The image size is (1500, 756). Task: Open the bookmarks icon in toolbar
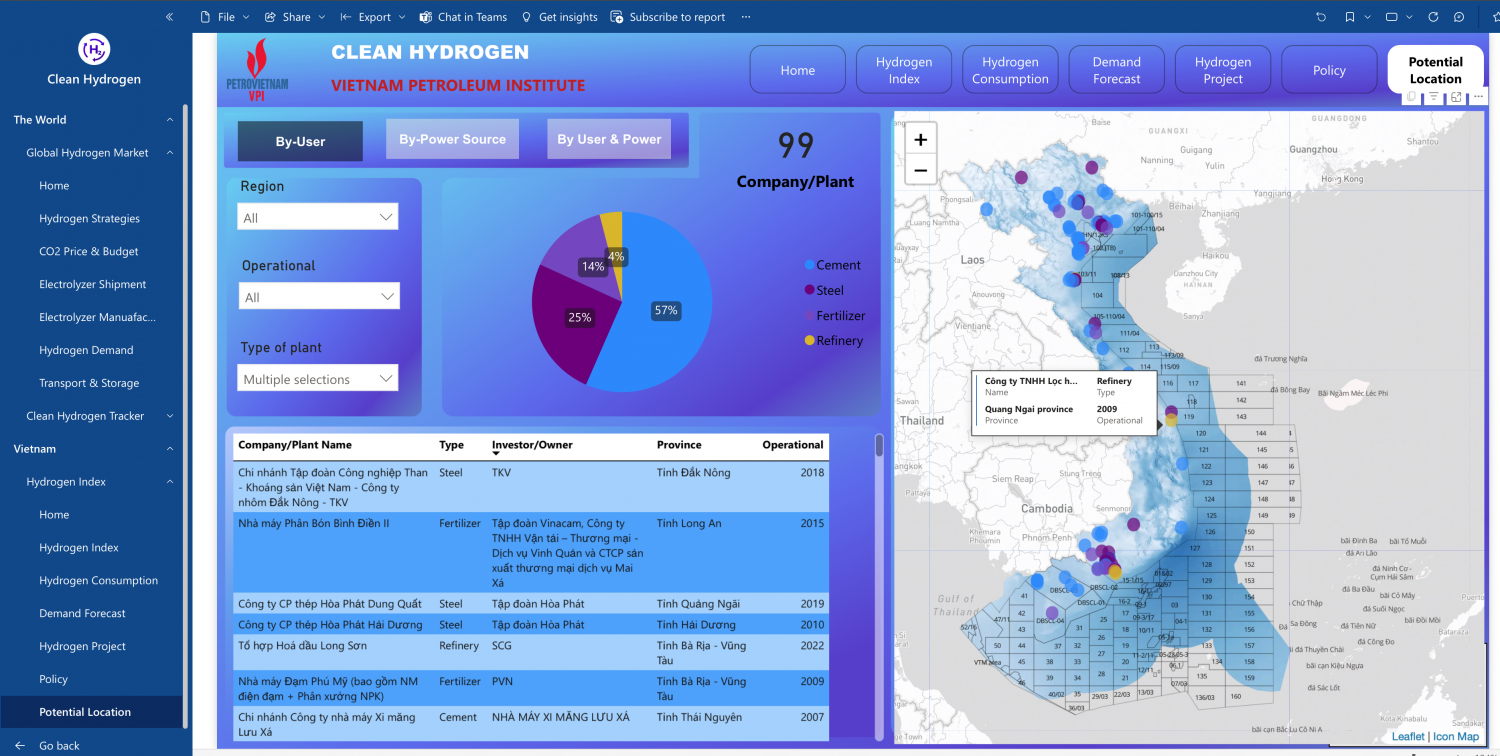[x=1350, y=17]
